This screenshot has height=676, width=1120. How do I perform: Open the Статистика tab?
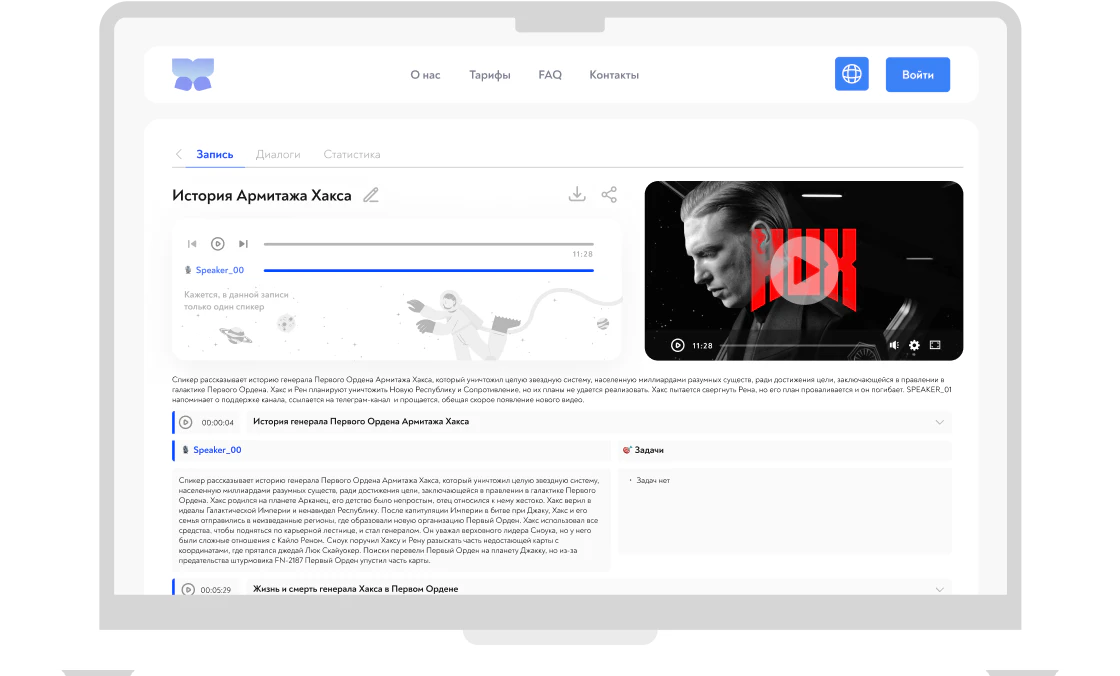tap(351, 154)
